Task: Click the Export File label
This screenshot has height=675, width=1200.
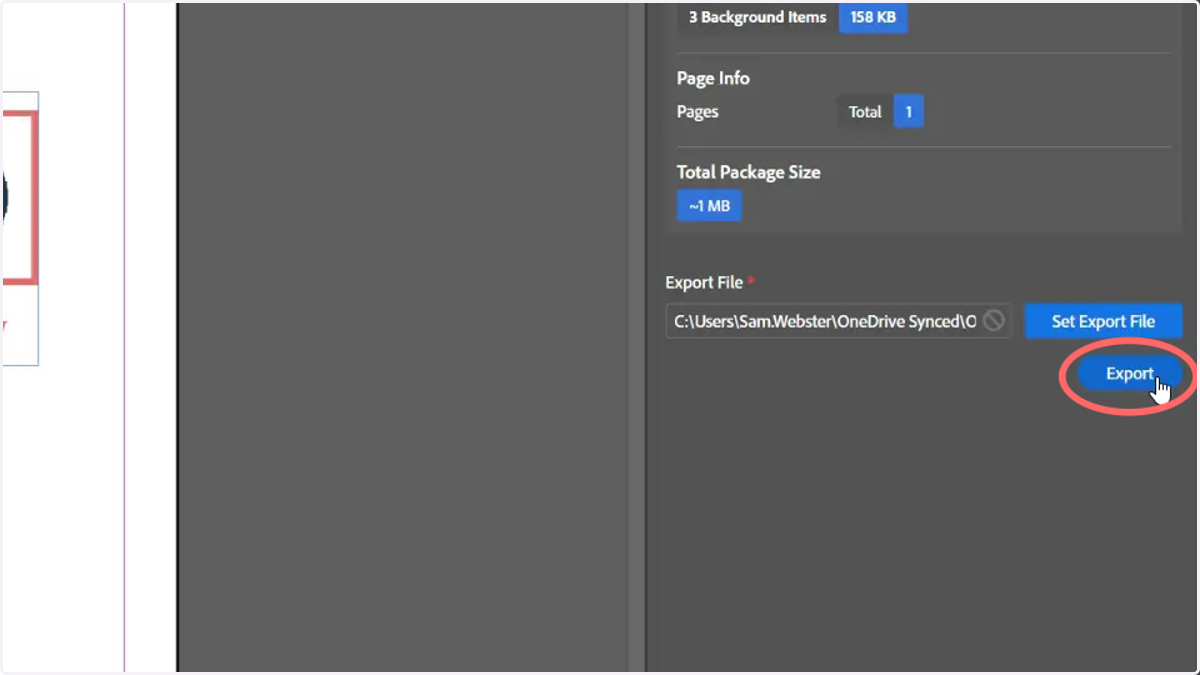Action: [x=704, y=283]
